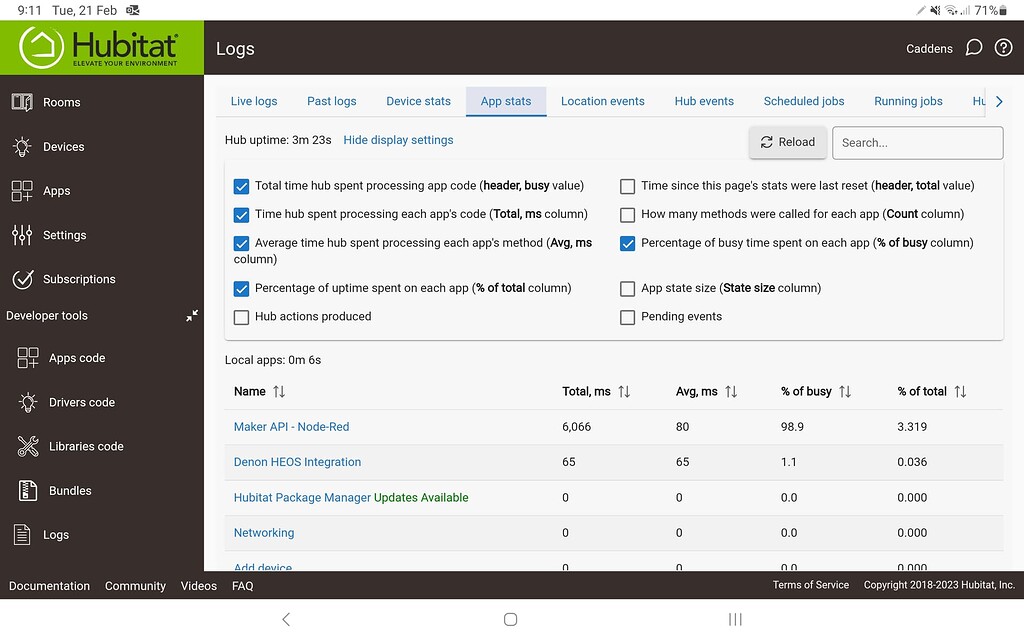Focus the Search input field
Image resolution: width=1024 pixels, height=640 pixels.
click(918, 142)
